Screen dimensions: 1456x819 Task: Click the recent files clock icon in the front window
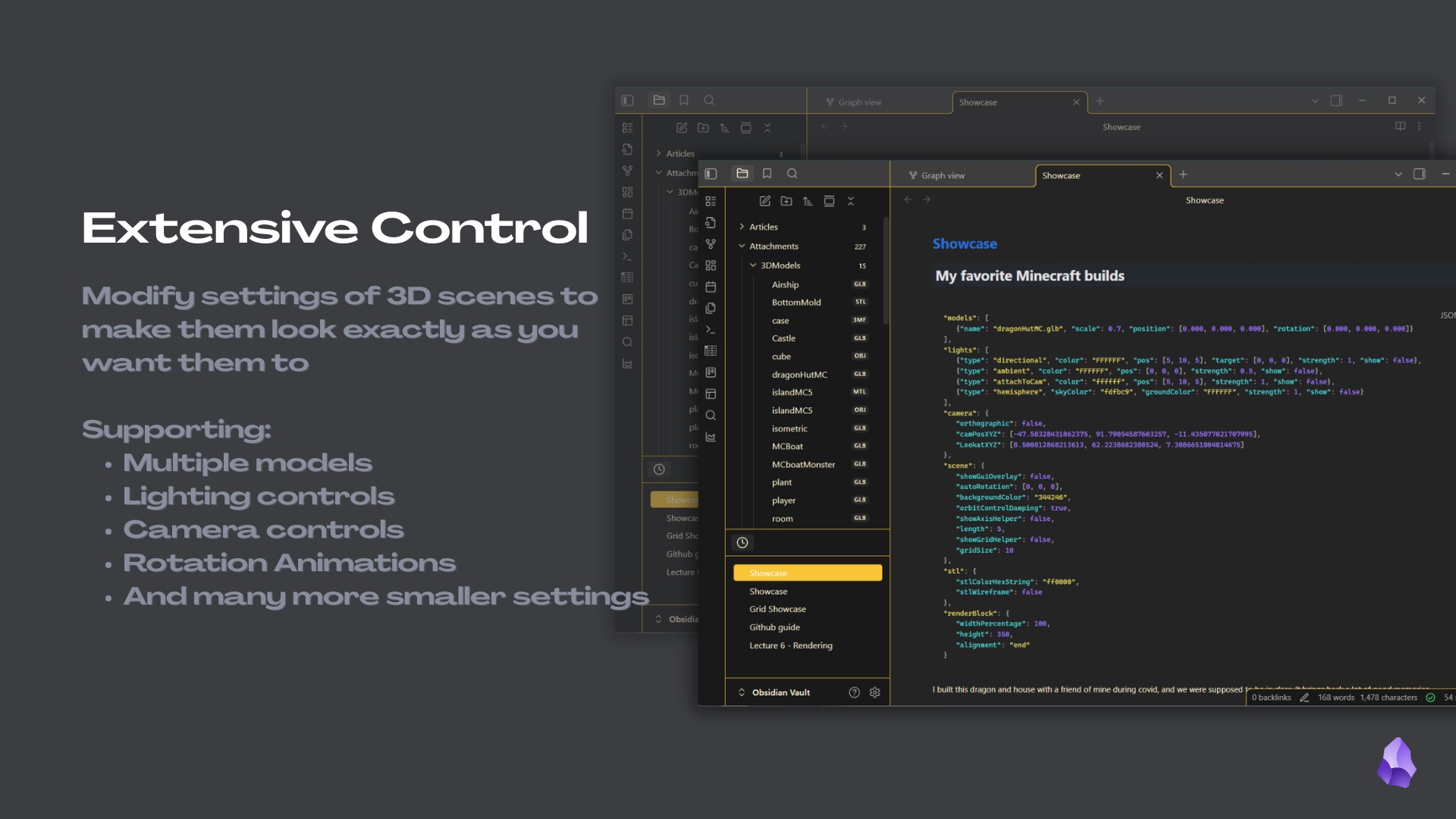tap(742, 542)
